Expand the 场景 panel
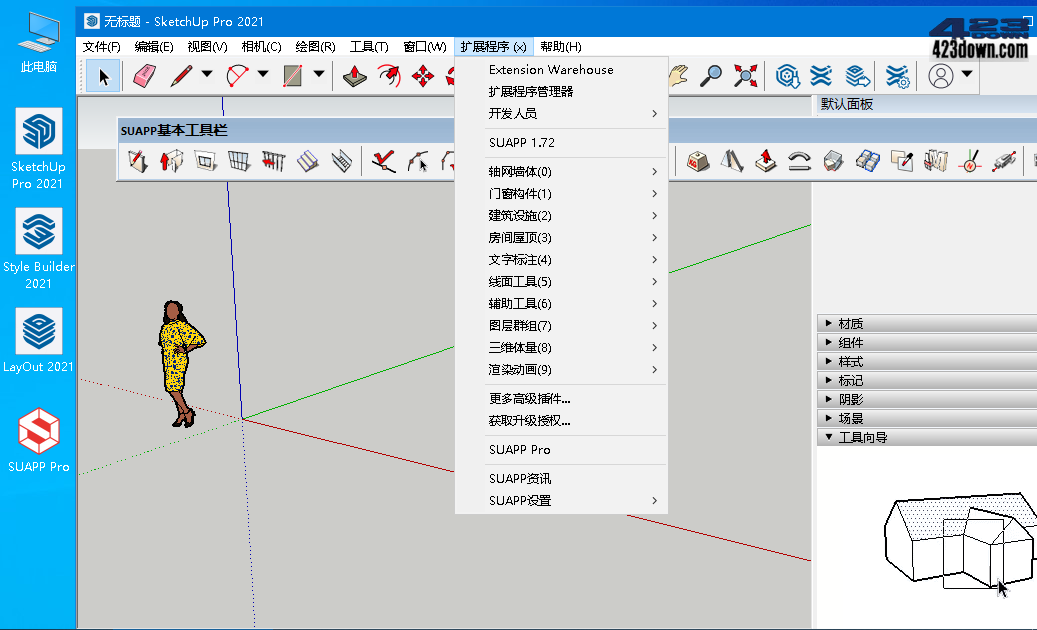The width and height of the screenshot is (1037, 630). [927, 418]
